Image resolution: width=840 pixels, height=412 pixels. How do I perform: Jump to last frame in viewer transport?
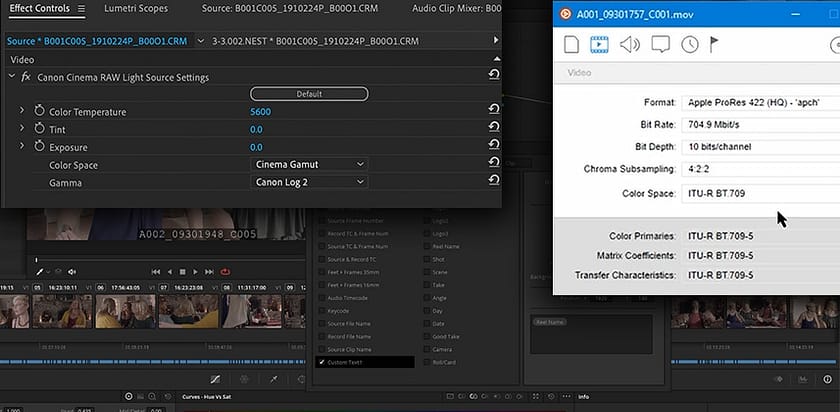209,272
